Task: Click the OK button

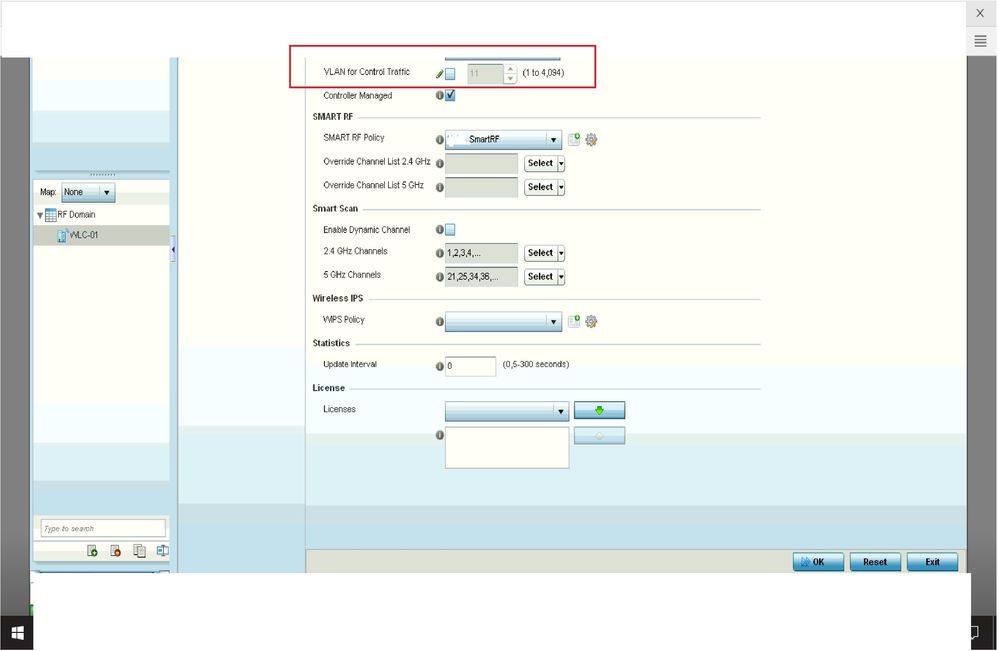Action: pyautogui.click(x=818, y=562)
